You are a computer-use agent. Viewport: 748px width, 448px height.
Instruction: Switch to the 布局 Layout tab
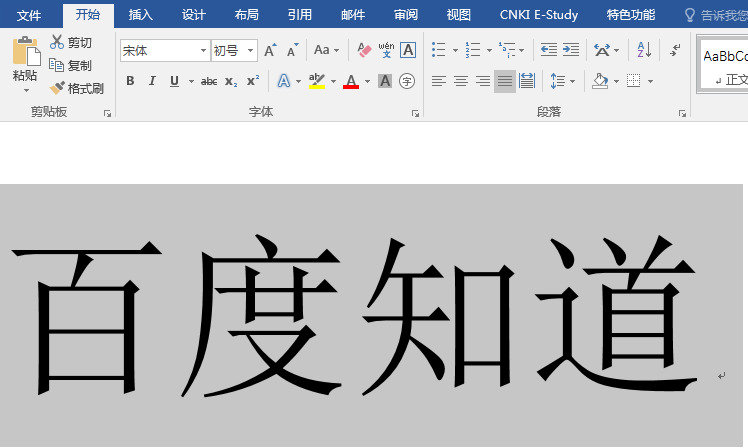[247, 15]
